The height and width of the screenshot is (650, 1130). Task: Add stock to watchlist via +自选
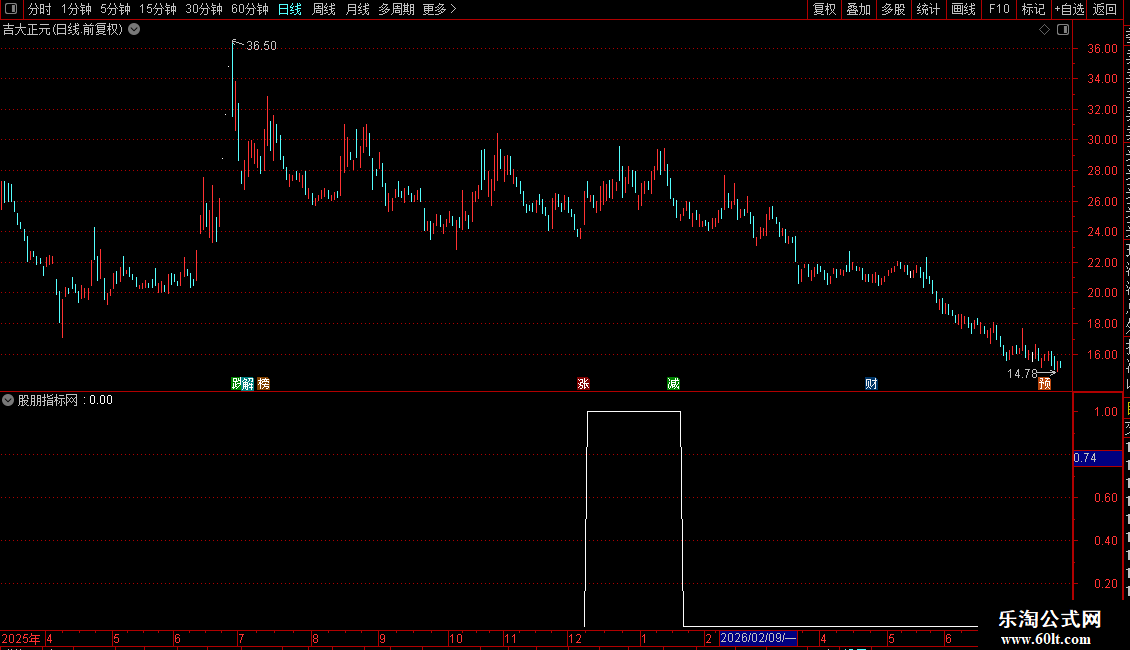[1069, 9]
